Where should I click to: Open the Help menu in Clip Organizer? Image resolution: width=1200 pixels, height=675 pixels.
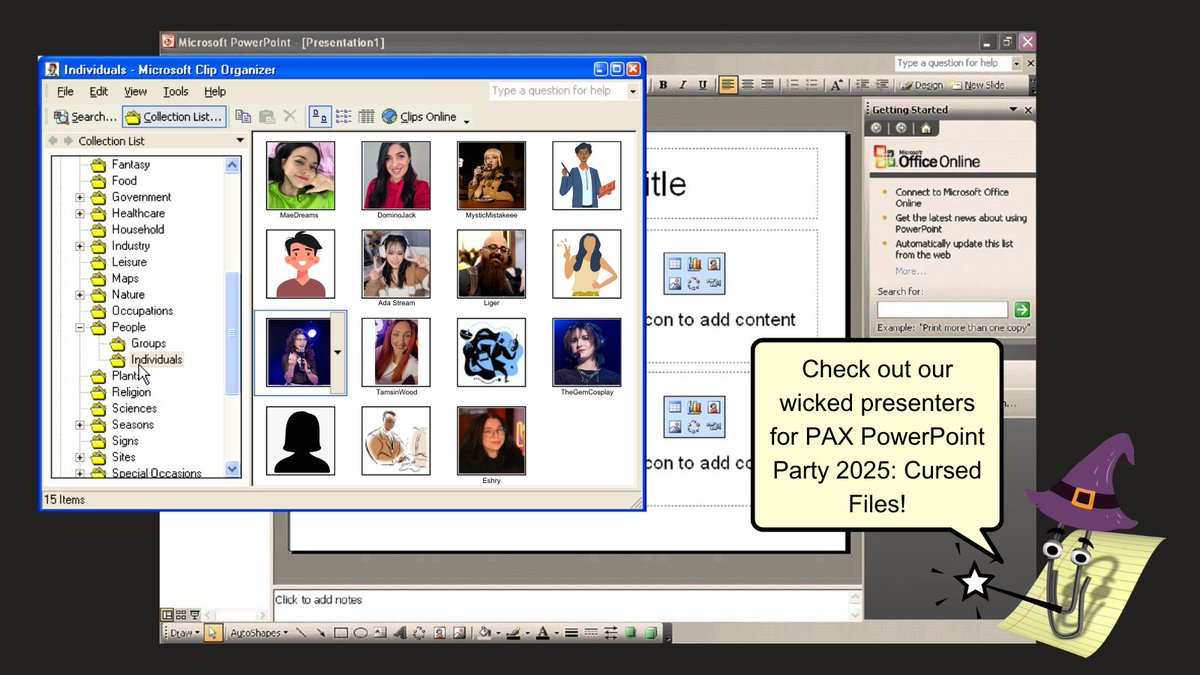tap(215, 91)
